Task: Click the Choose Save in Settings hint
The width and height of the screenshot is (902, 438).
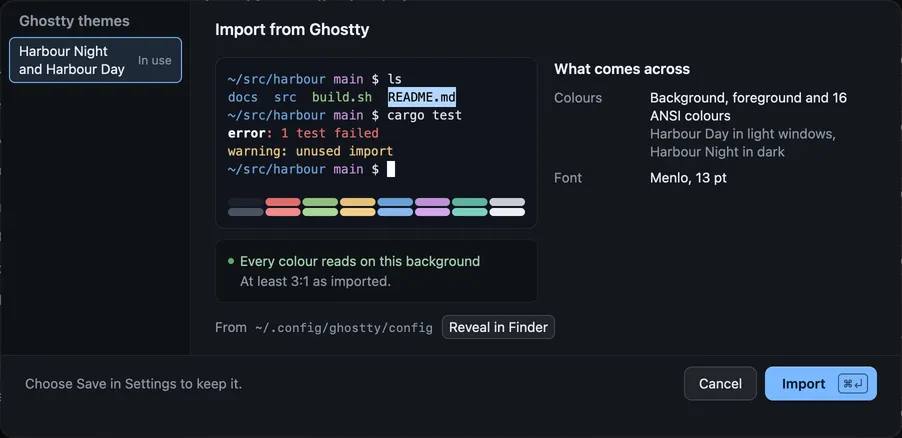Action: pos(133,384)
